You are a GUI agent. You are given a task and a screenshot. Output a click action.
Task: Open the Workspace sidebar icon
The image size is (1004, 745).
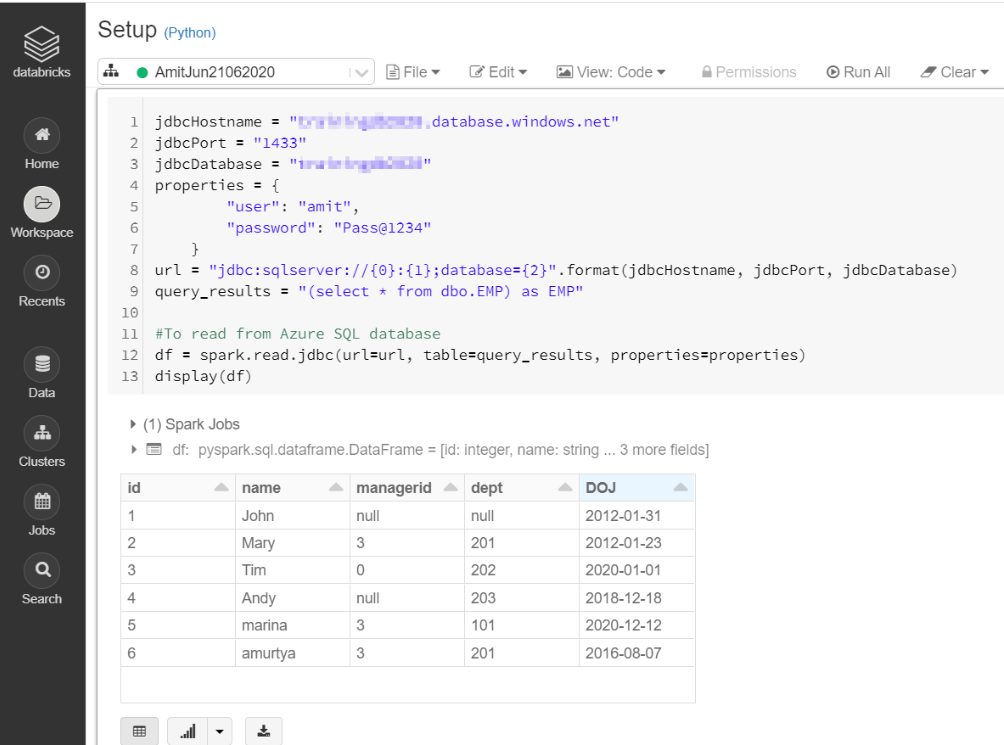pyautogui.click(x=41, y=204)
